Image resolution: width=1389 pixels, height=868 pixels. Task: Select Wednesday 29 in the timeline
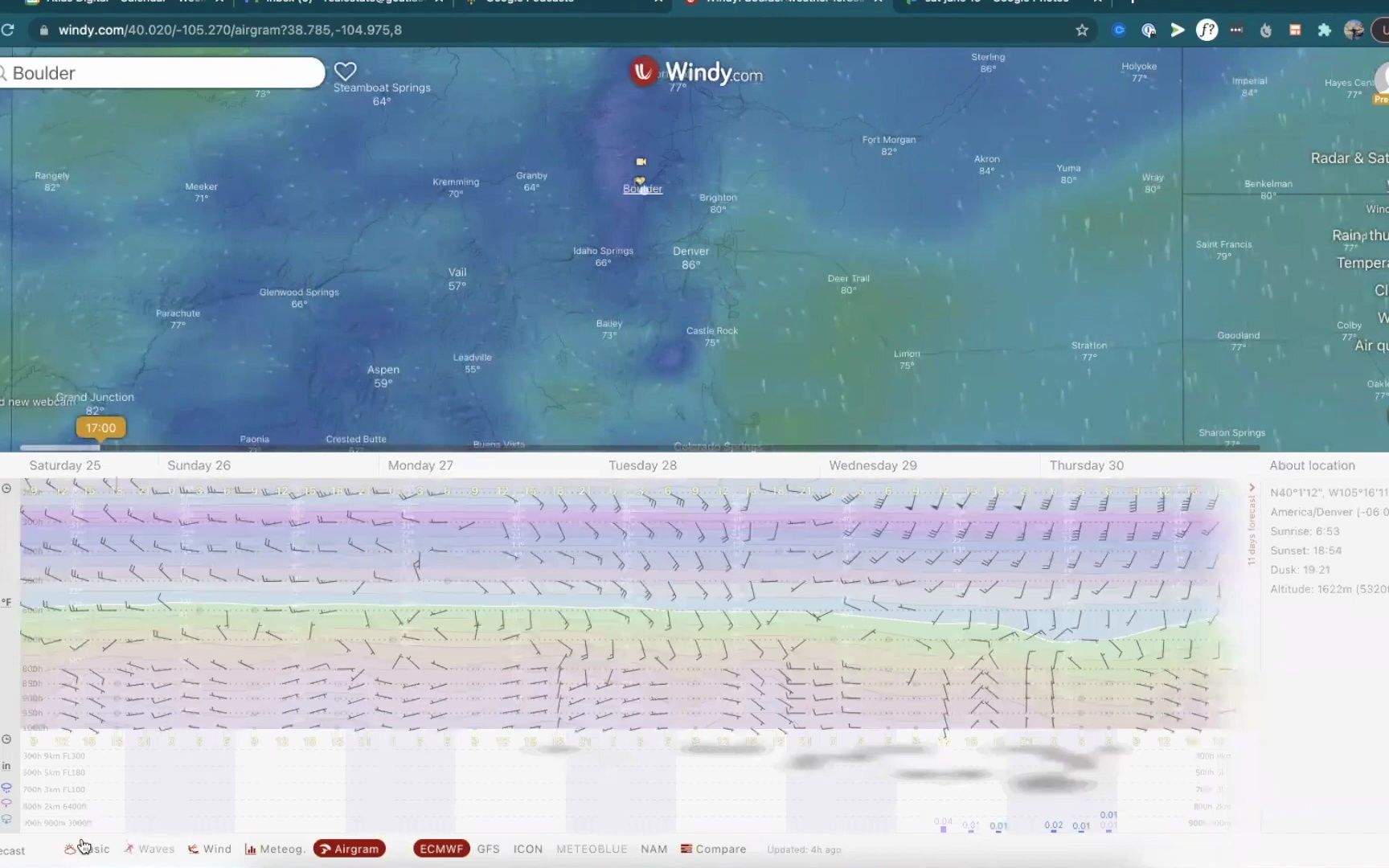(x=873, y=465)
